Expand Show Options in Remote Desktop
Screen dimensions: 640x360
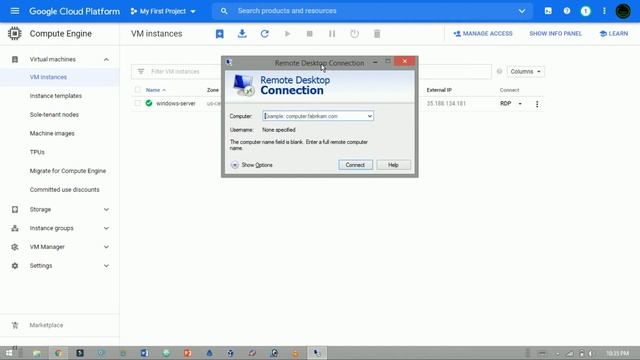[252, 165]
